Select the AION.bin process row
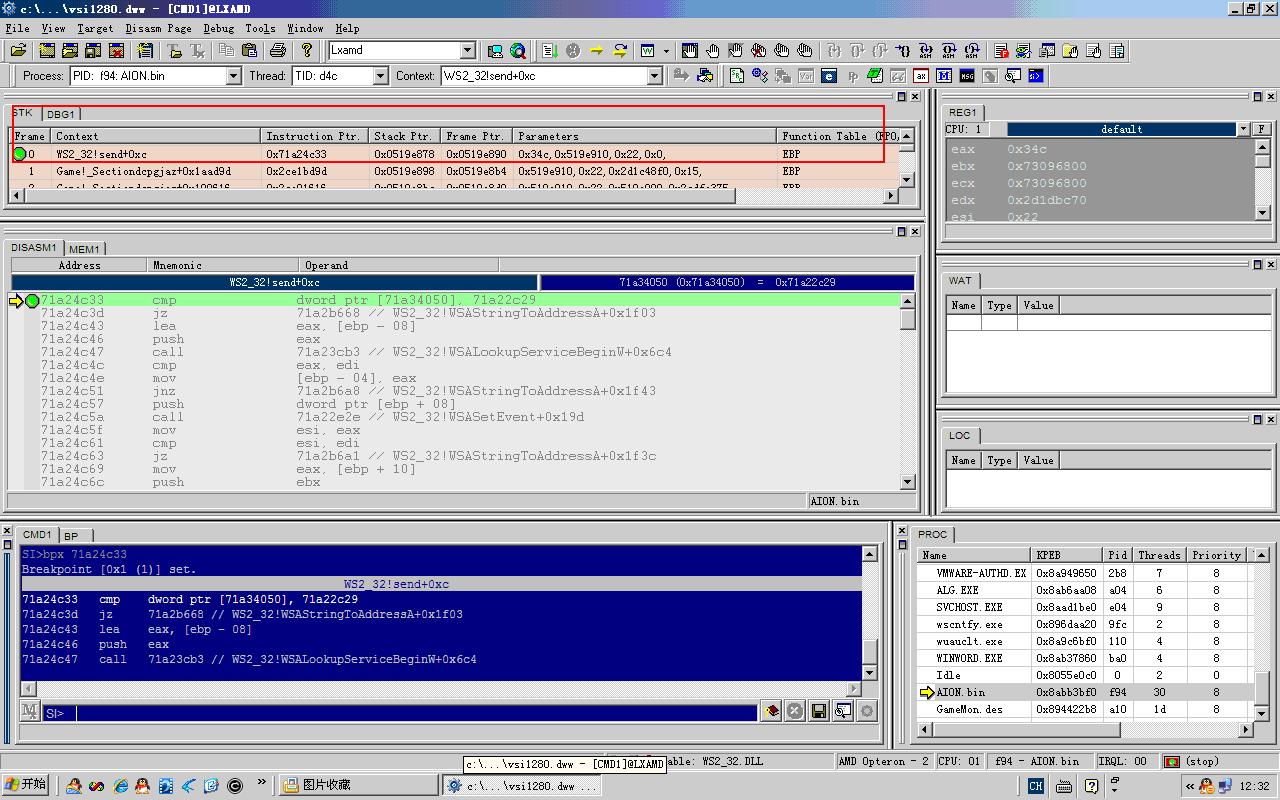Image resolution: width=1280 pixels, height=800 pixels. pyautogui.click(x=1083, y=692)
